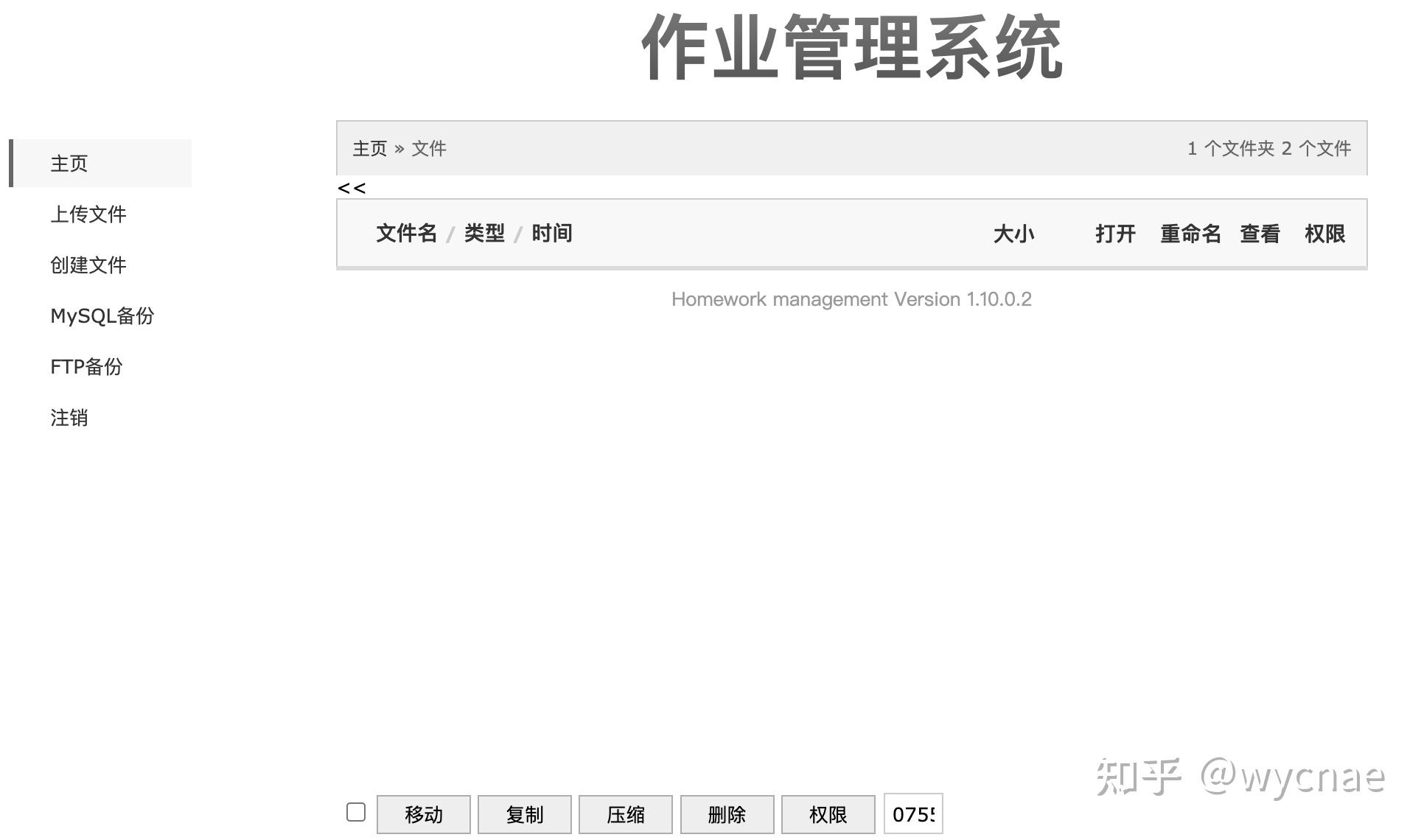Click the 权限 column header
The image size is (1421, 840).
1325,234
